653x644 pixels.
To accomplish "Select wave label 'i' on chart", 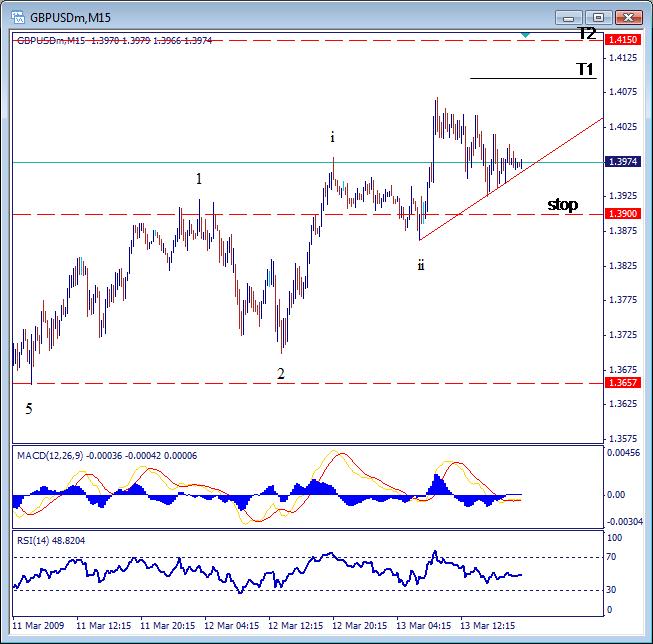I will 332,137.
